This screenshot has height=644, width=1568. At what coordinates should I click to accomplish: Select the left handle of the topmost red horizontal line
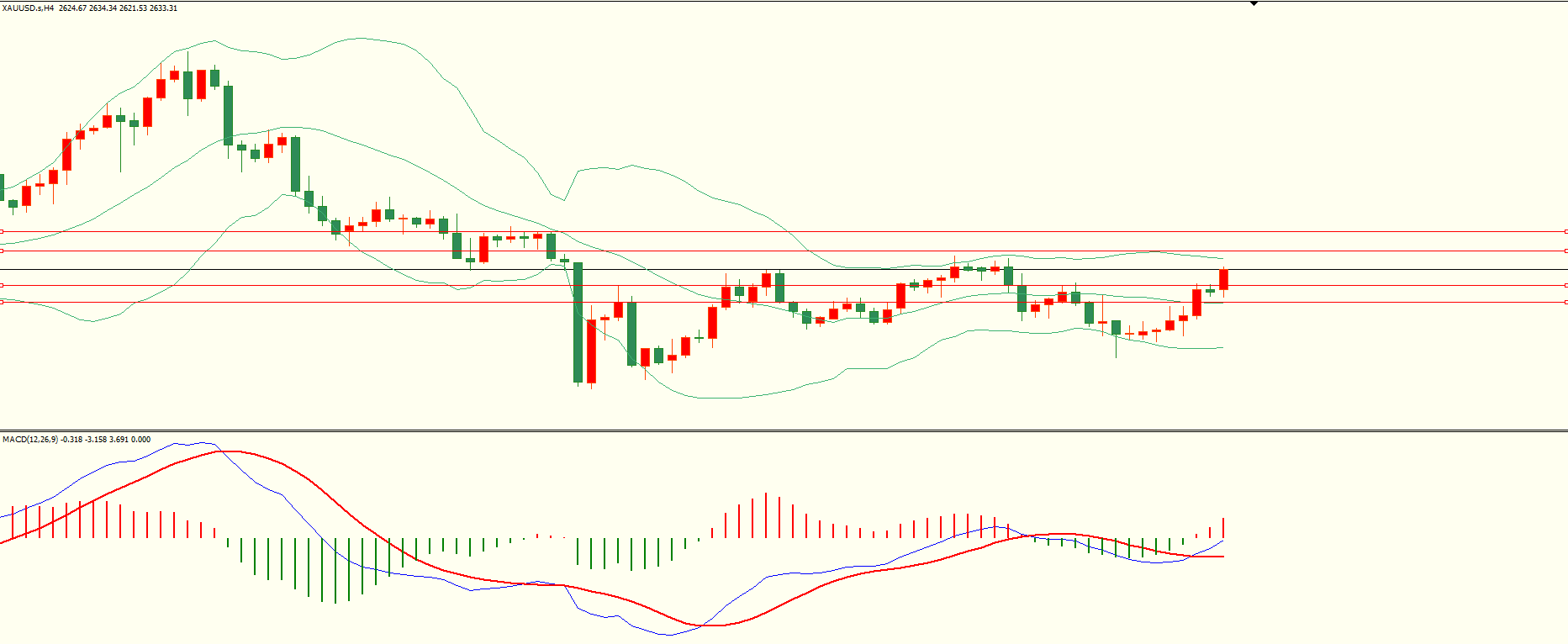click(x=2, y=231)
